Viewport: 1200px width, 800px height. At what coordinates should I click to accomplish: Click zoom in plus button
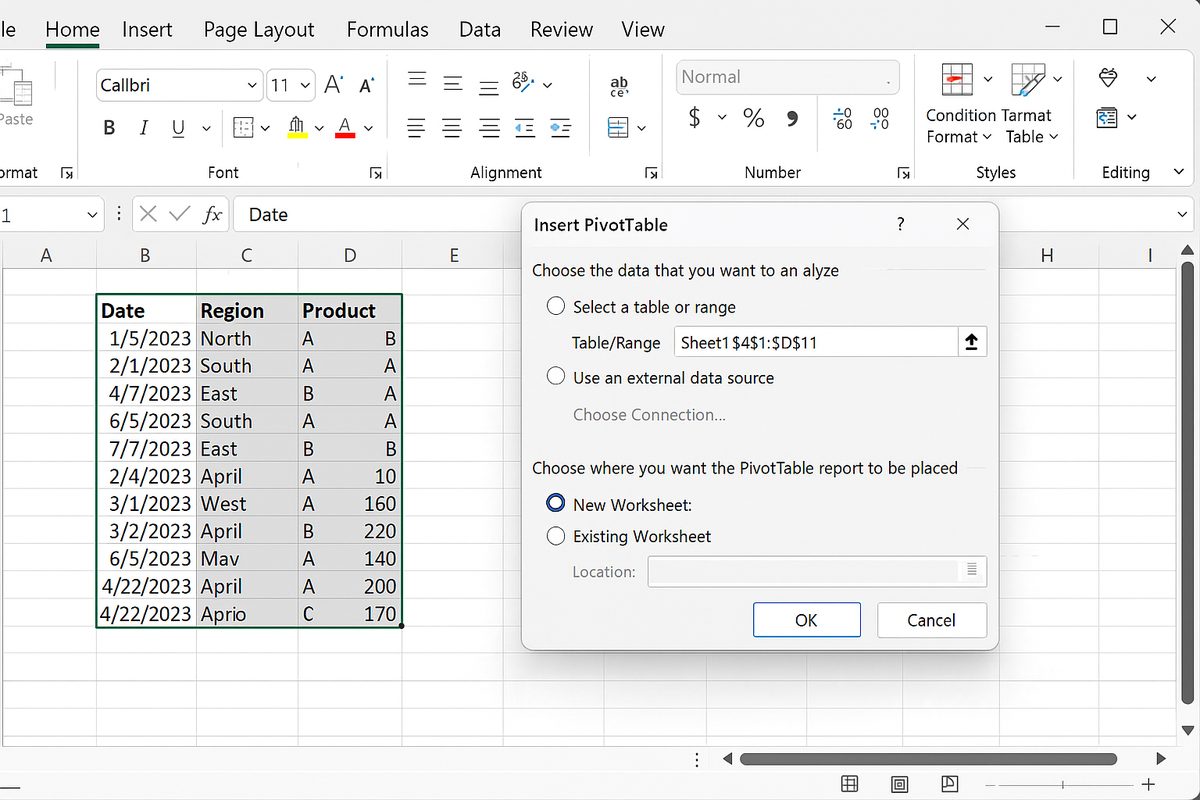(1148, 784)
